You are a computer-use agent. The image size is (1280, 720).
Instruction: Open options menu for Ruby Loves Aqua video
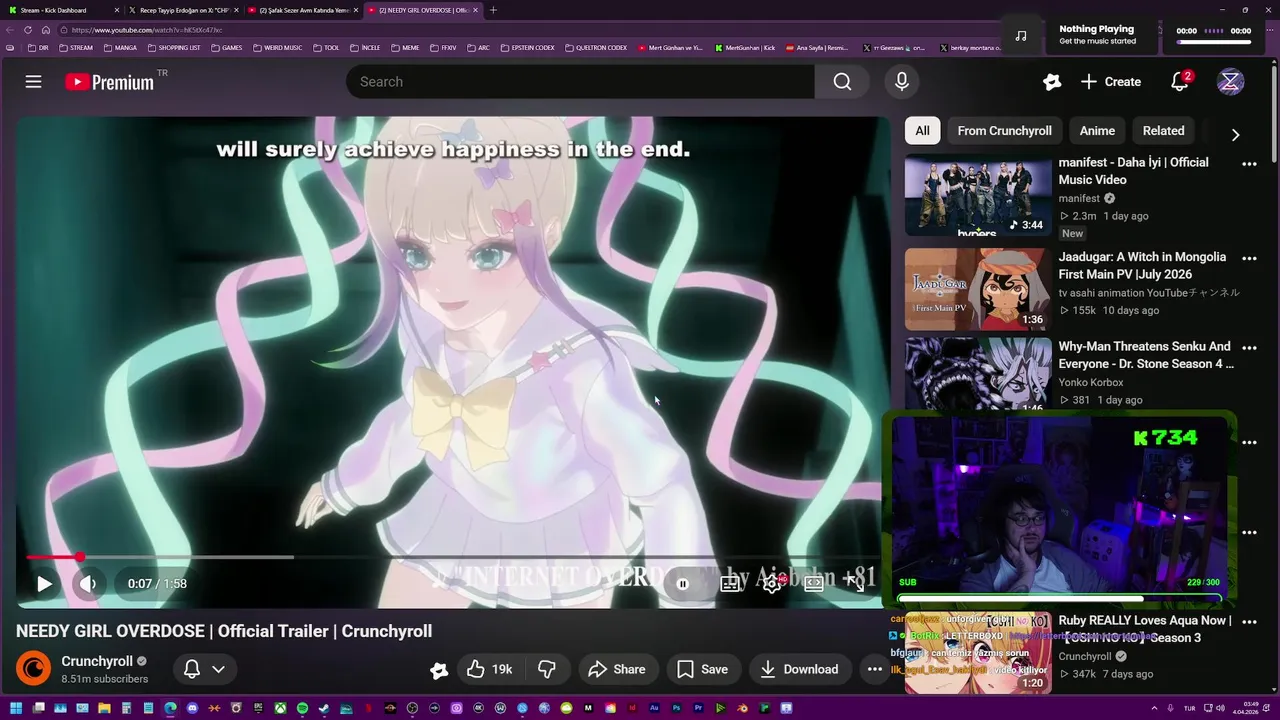pyautogui.click(x=1249, y=622)
